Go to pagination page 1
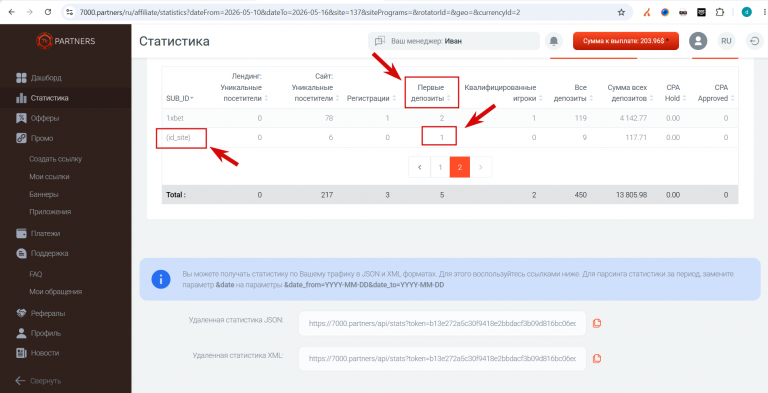The width and height of the screenshot is (768, 393). click(x=440, y=167)
